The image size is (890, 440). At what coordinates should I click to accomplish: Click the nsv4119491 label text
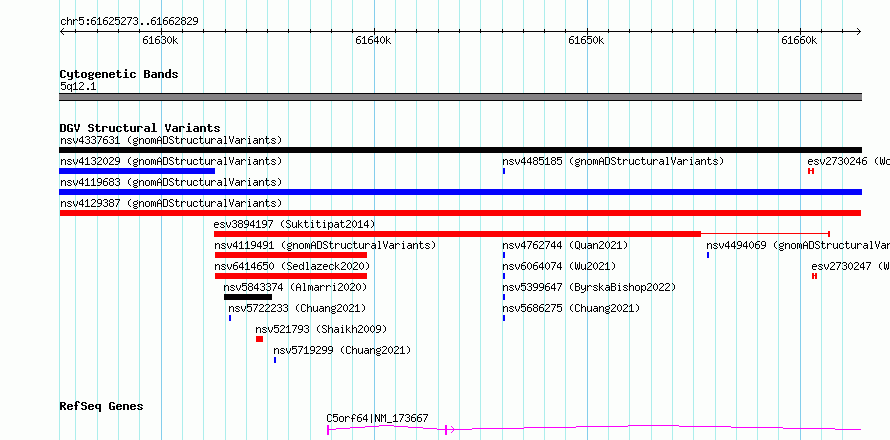tap(325, 245)
